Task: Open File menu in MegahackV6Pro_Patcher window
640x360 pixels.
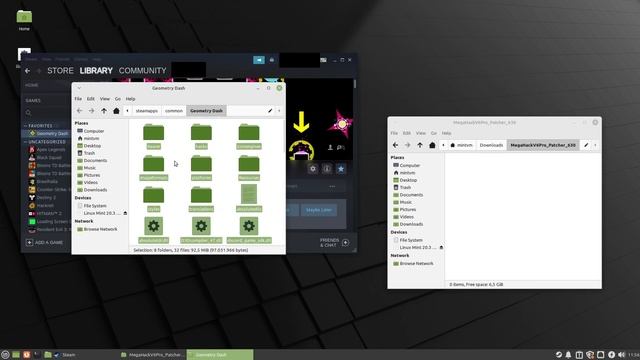Action: tap(394, 133)
